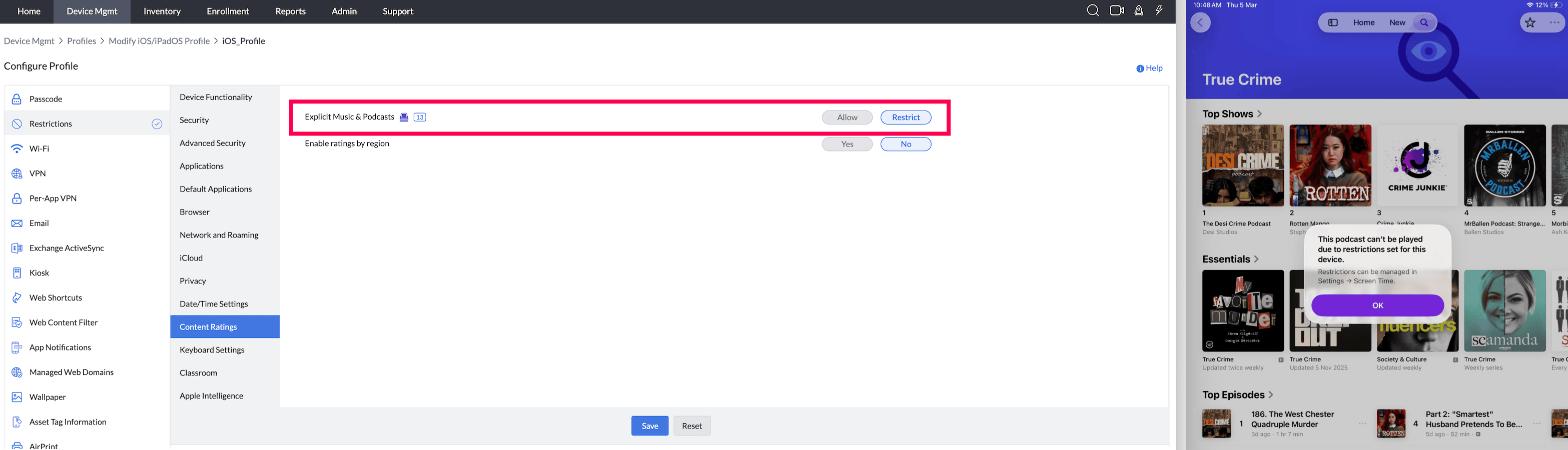Expand the Top Shows section chevron
1568x450 pixels.
(x=1260, y=114)
